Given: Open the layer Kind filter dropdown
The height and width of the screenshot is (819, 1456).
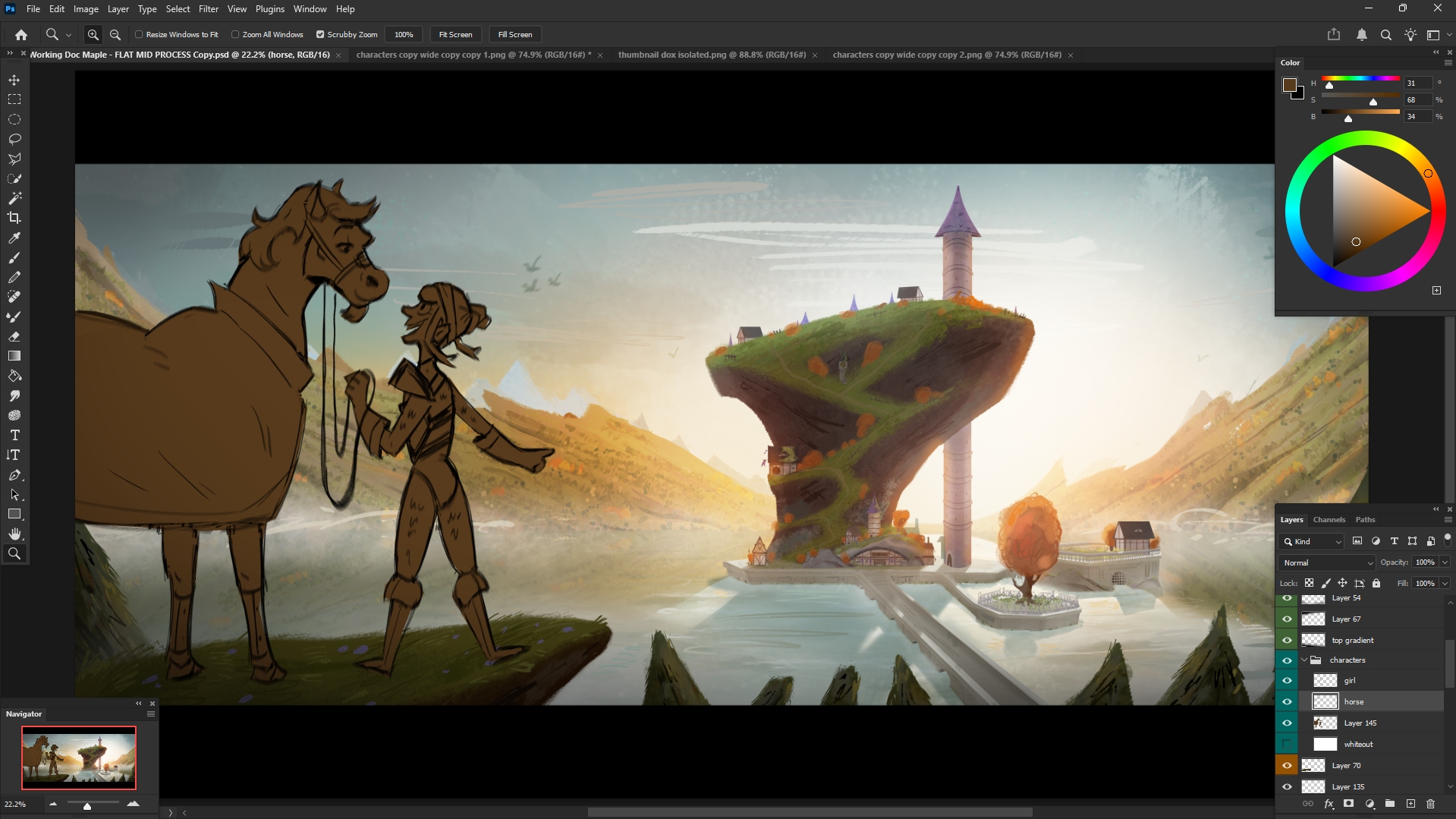Looking at the screenshot, I should pos(1312,542).
